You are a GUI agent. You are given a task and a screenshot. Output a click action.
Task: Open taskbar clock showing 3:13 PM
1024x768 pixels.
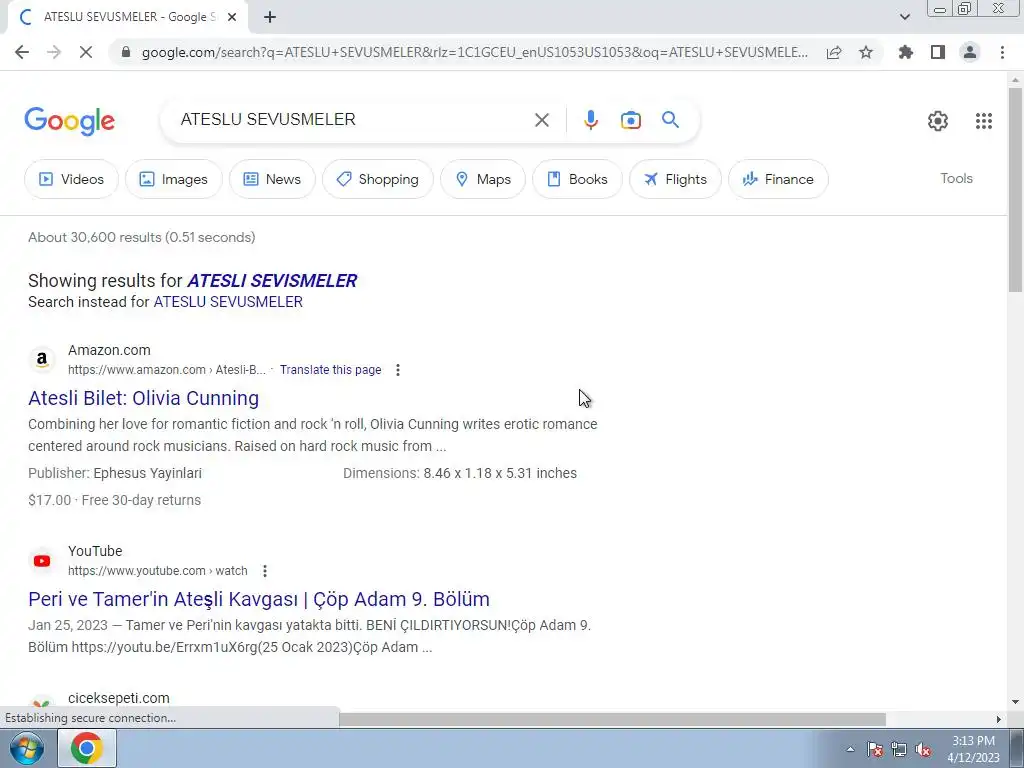[973, 749]
